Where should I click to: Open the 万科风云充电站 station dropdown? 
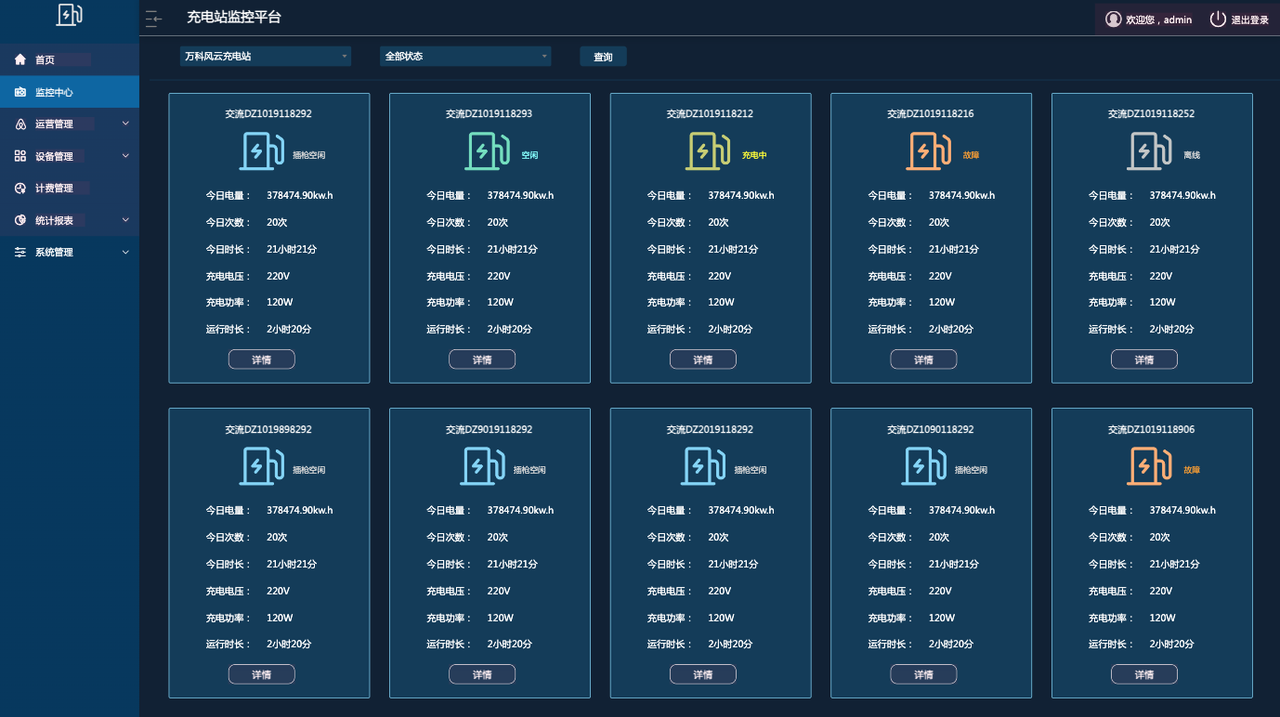[x=266, y=56]
